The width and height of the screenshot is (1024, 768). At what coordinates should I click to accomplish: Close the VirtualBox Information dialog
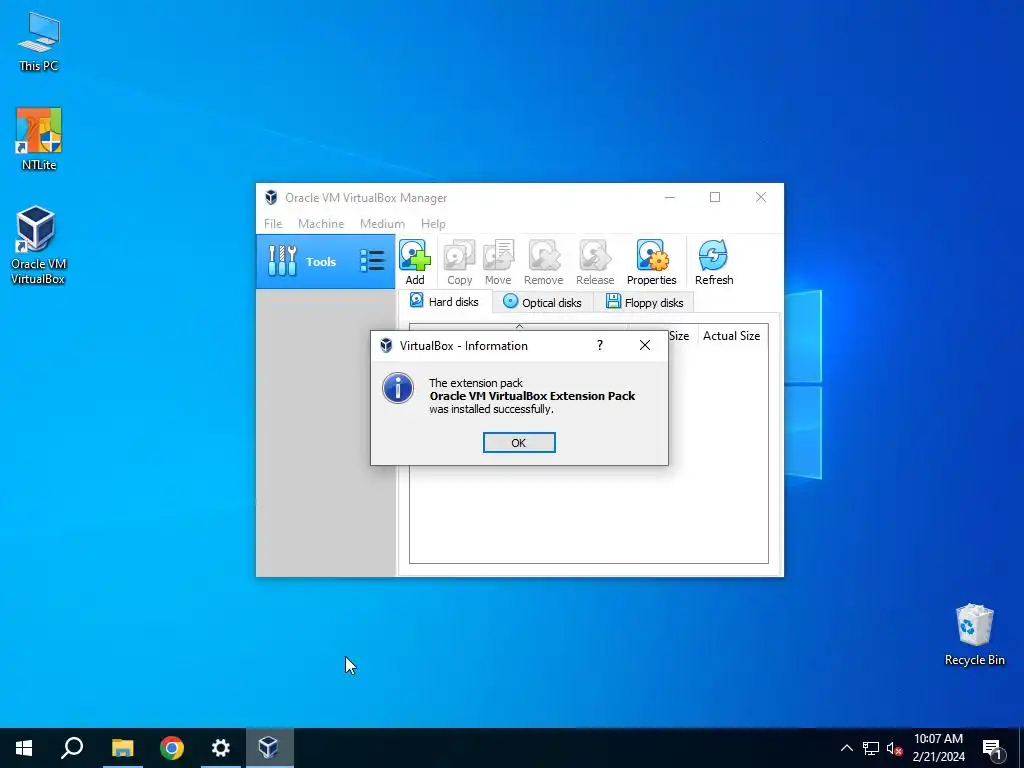click(x=645, y=345)
